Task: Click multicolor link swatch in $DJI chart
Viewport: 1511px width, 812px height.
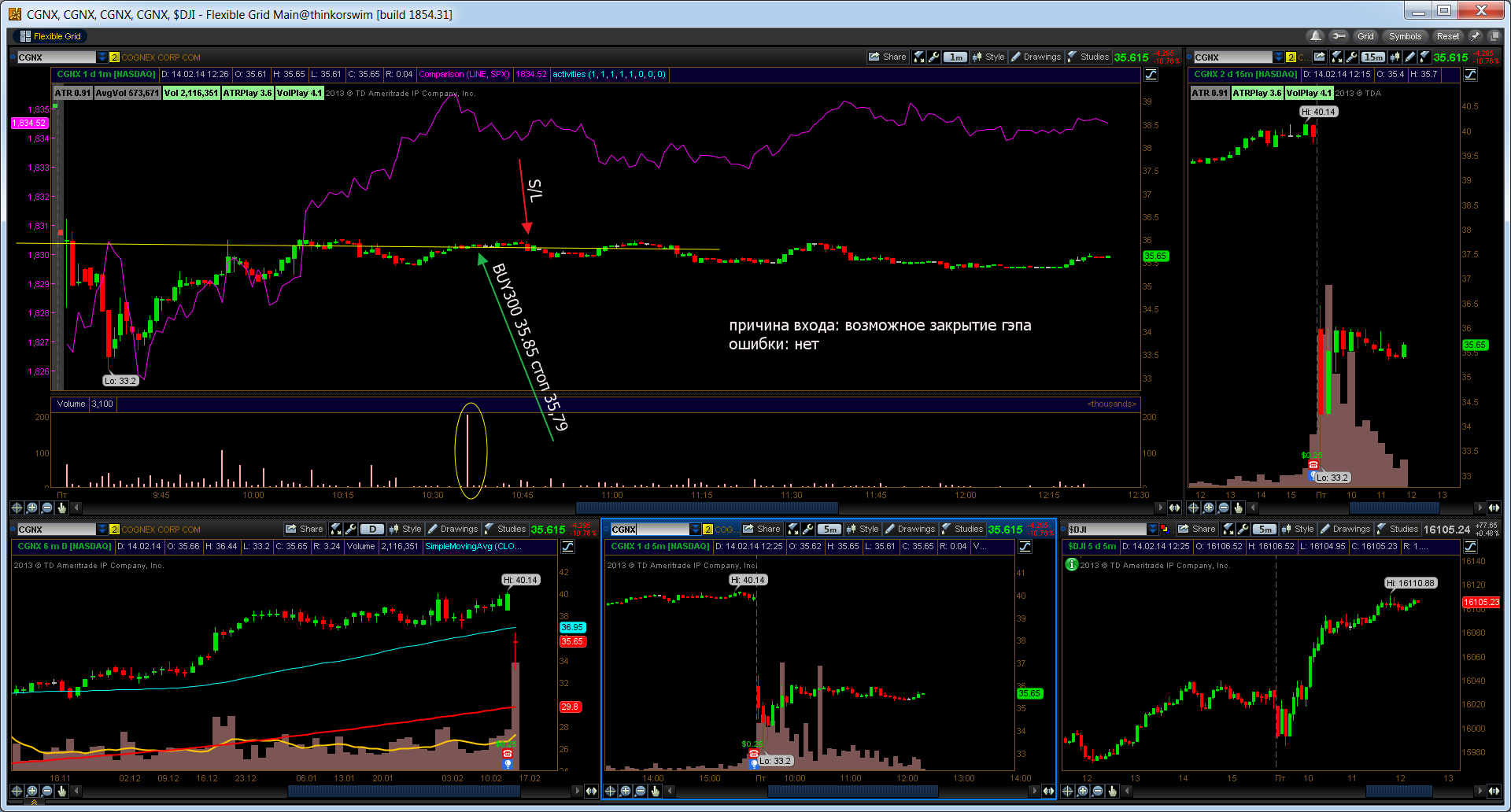Action: pos(1165,530)
